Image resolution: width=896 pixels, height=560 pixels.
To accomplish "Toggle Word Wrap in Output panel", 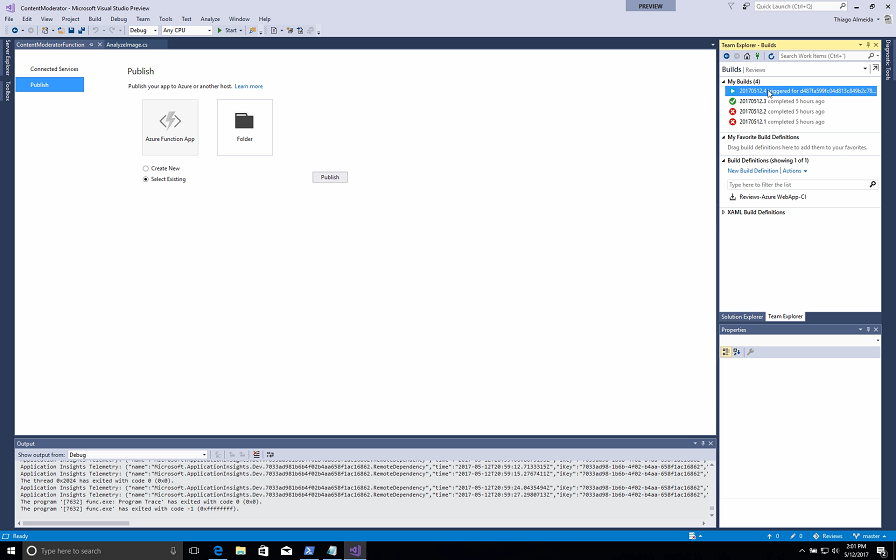I will tap(270, 455).
